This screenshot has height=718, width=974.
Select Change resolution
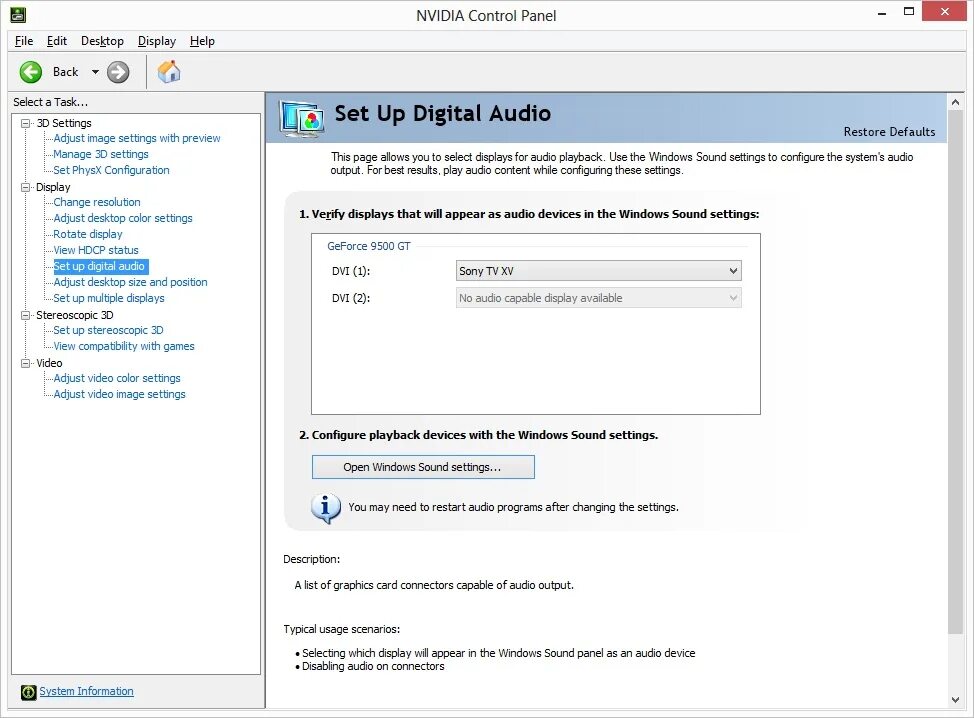tap(97, 202)
